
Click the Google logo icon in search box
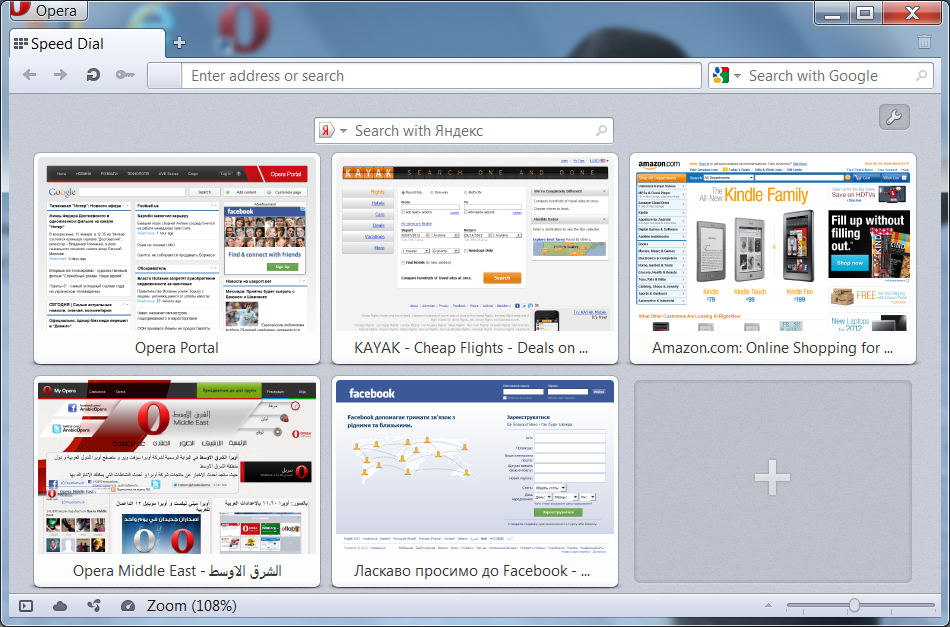721,76
